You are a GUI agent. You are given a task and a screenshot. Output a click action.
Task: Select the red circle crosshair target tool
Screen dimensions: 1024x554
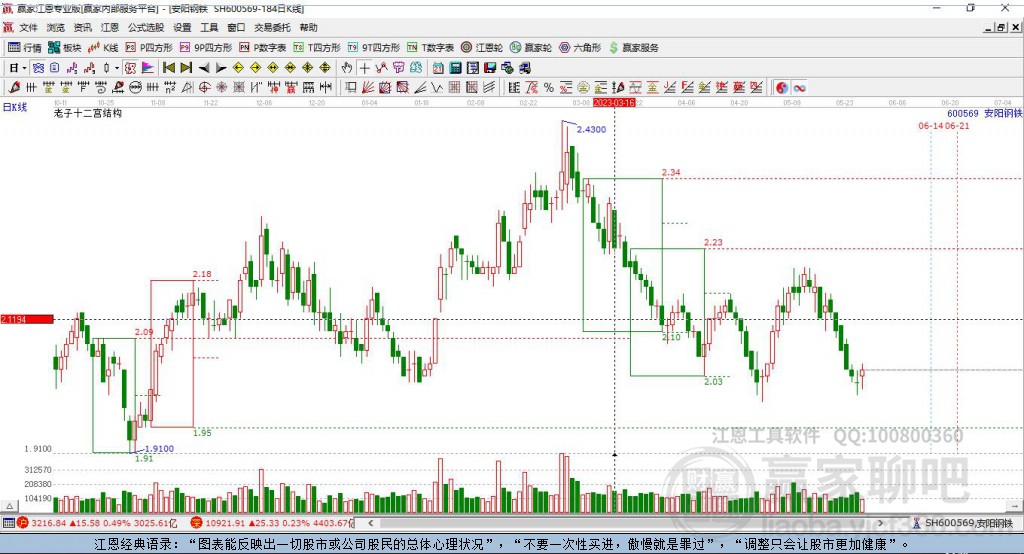click(x=204, y=88)
